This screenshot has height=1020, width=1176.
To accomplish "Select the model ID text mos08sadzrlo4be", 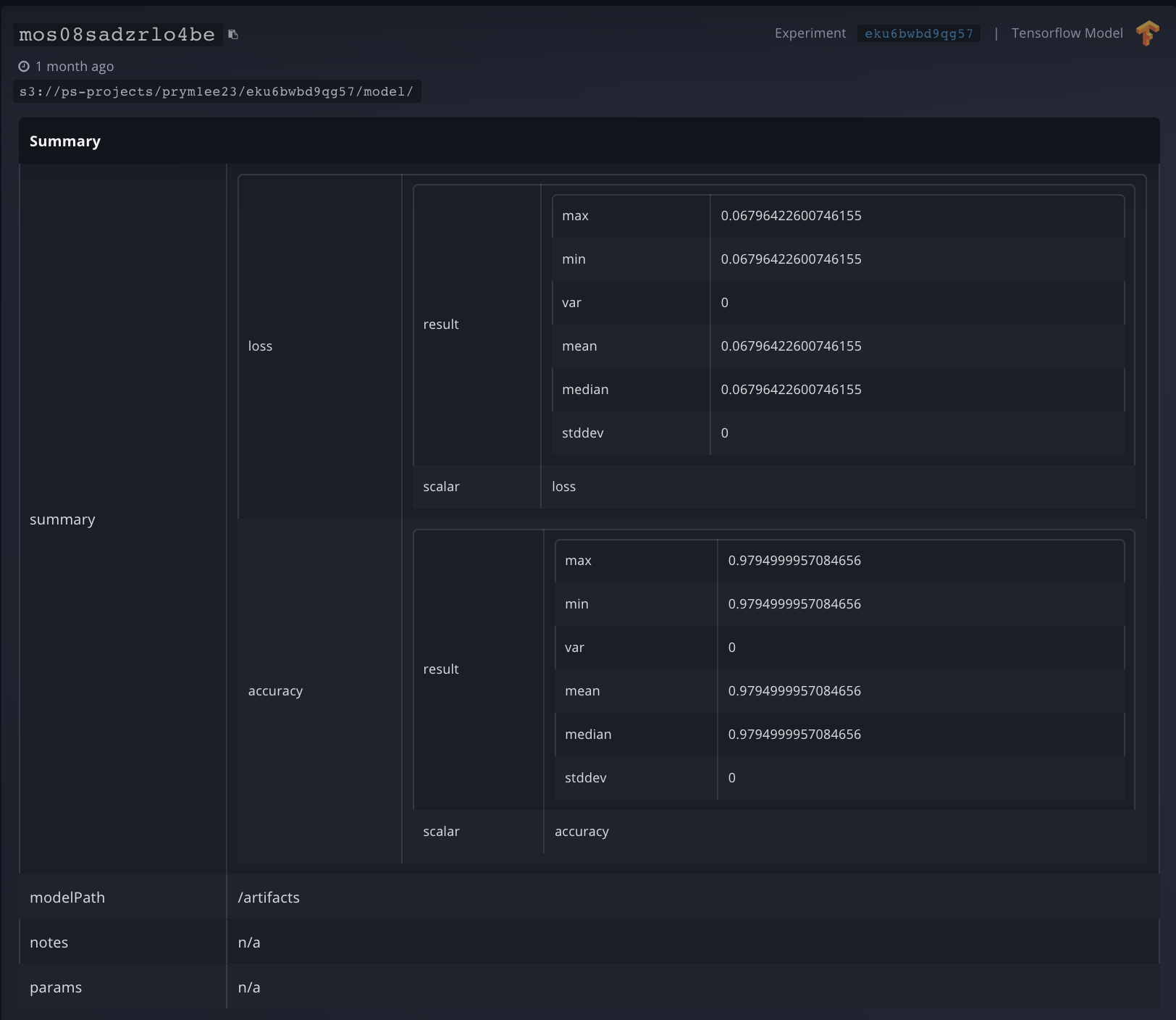I will [117, 35].
